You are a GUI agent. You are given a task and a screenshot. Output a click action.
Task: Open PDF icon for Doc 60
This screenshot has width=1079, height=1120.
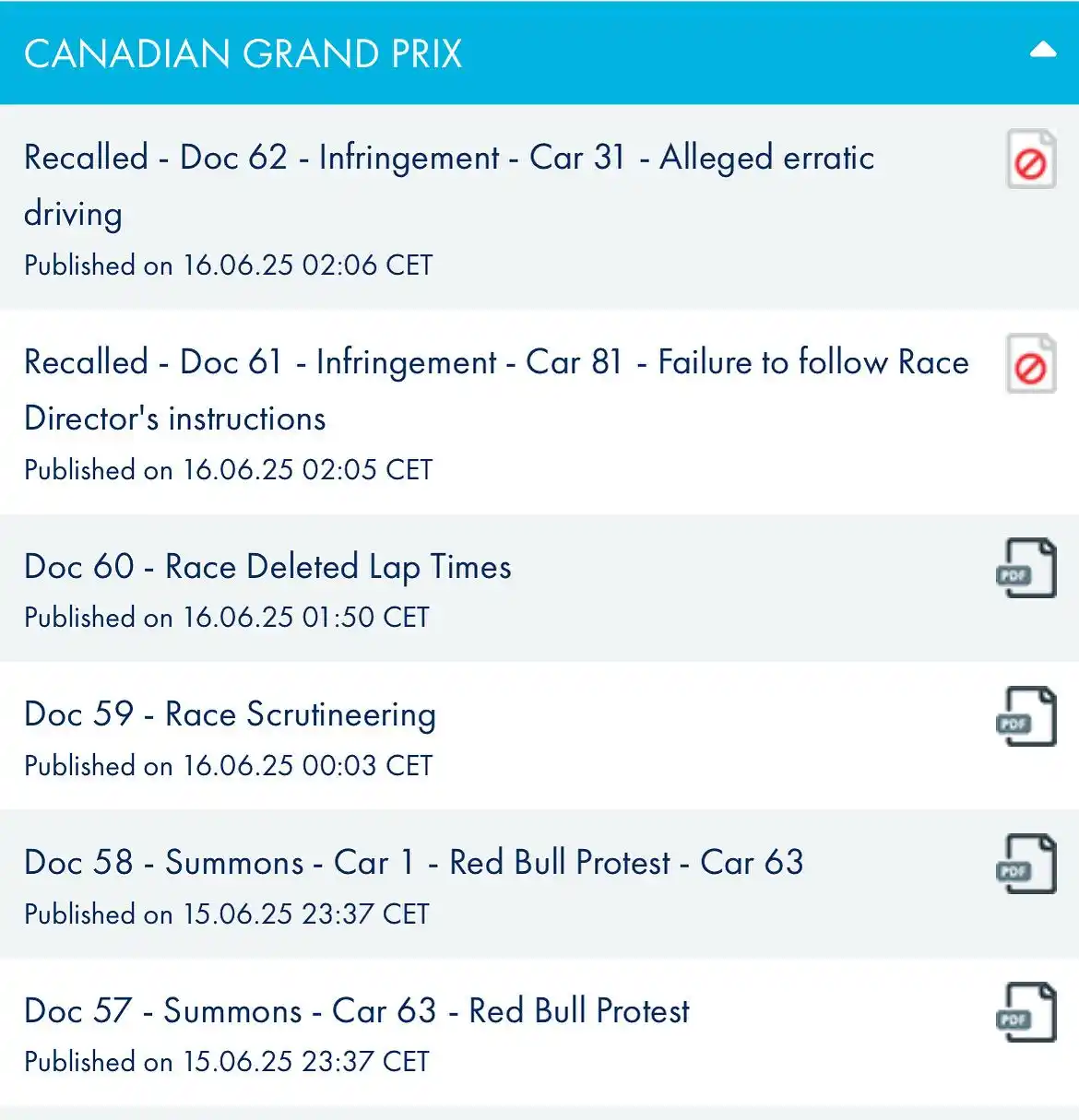(x=1026, y=569)
